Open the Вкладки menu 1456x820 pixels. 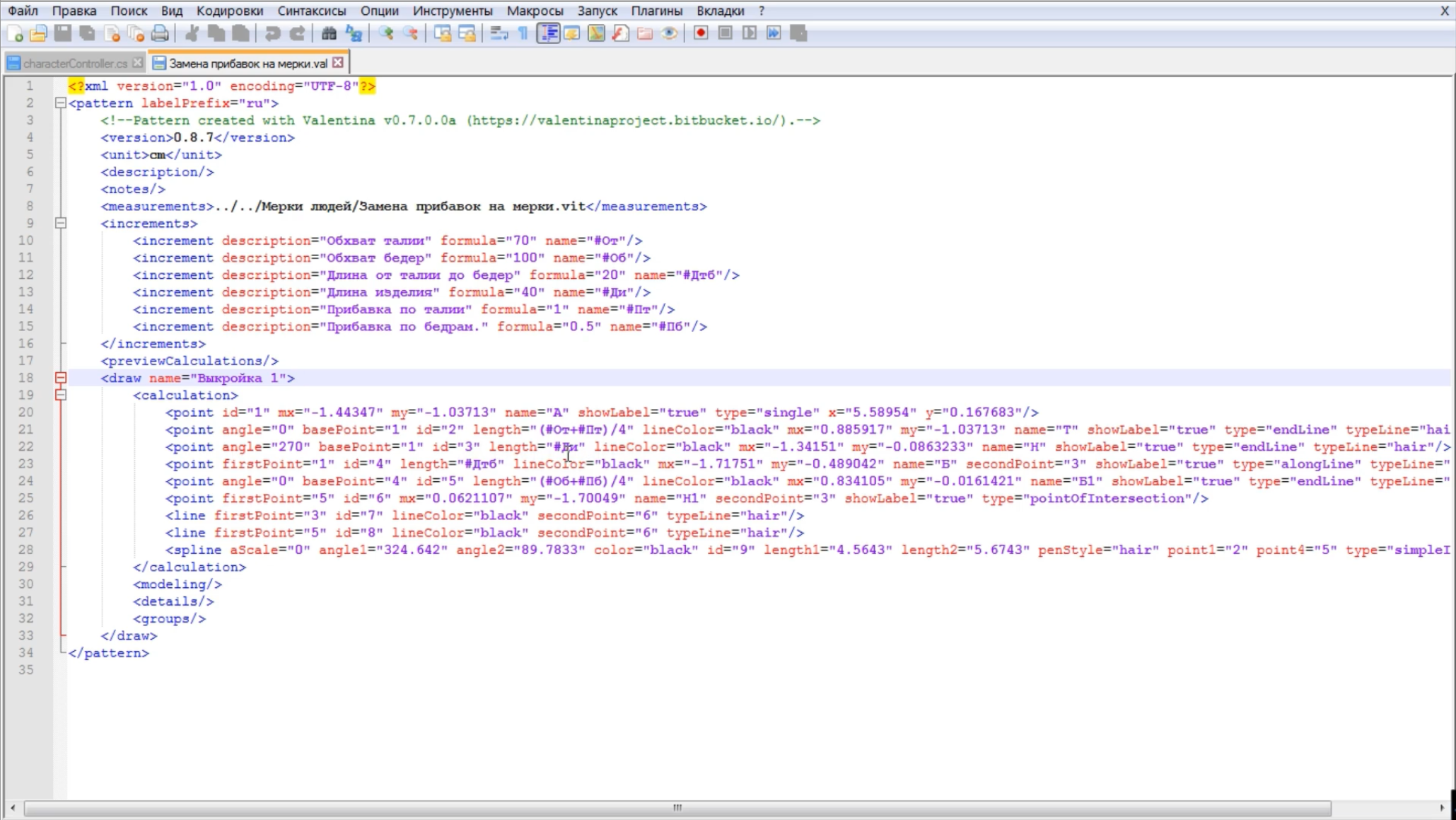pyautogui.click(x=721, y=11)
